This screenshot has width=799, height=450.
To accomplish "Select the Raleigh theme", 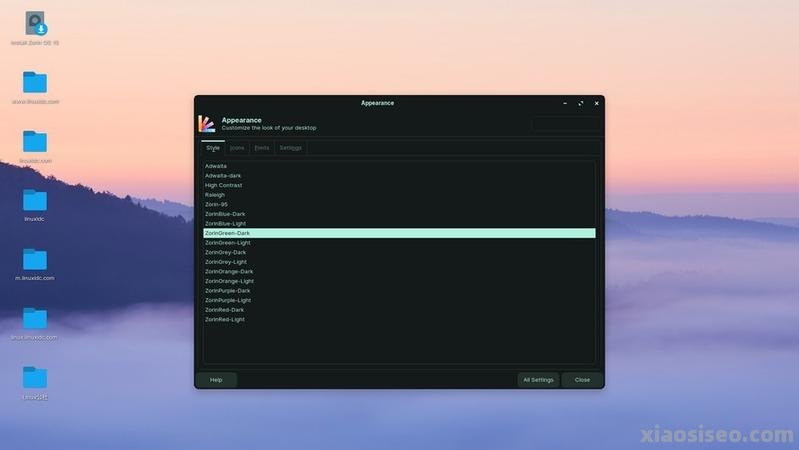I will click(399, 195).
